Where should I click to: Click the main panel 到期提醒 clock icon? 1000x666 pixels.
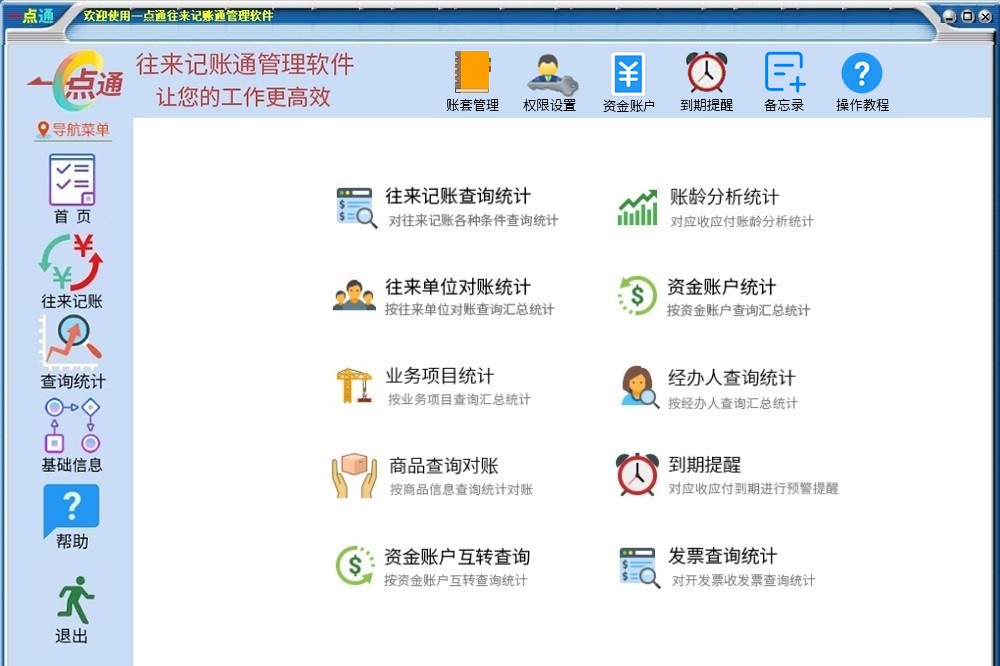(637, 475)
